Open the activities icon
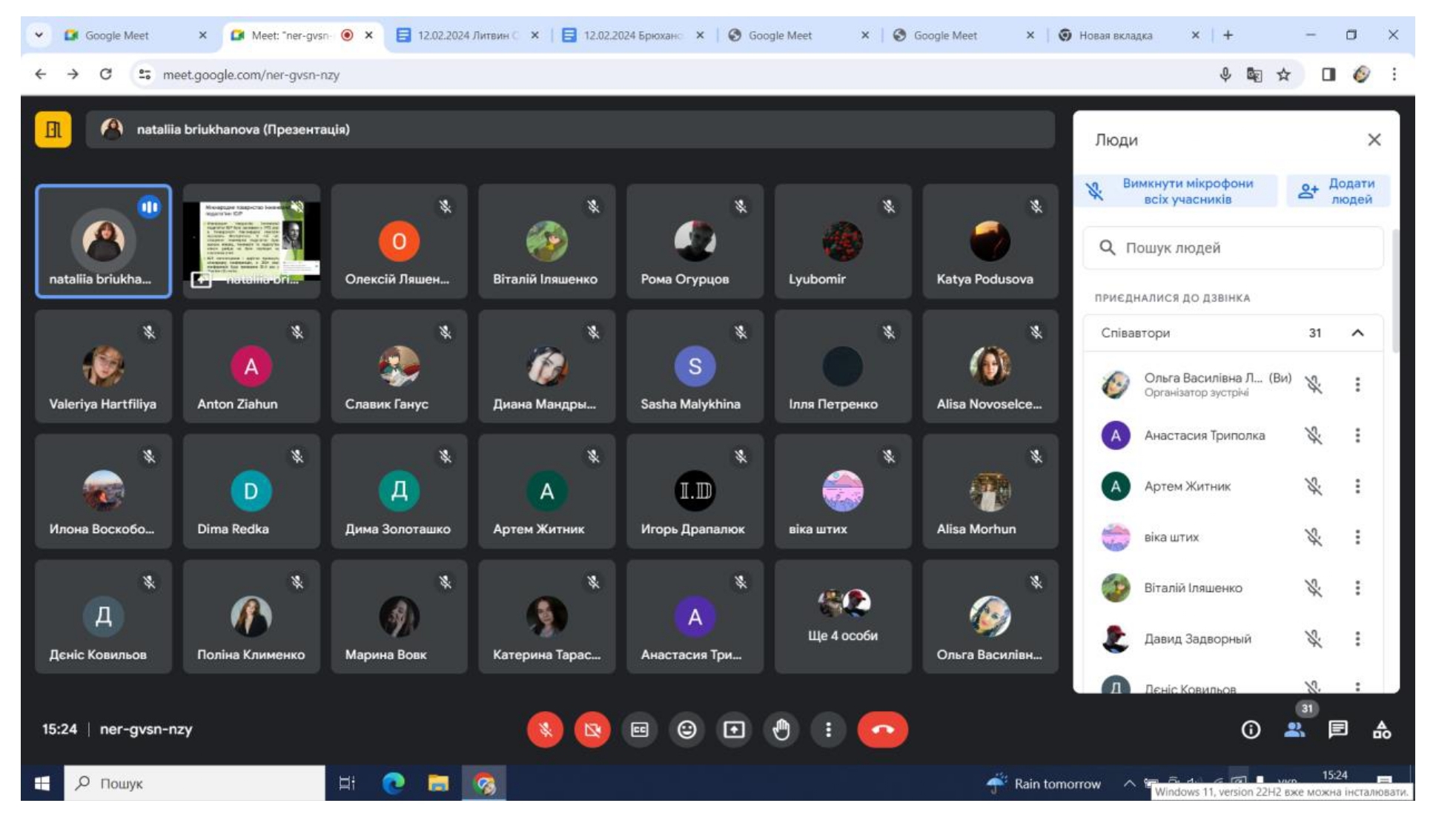Image resolution: width=1456 pixels, height=826 pixels. [1382, 730]
